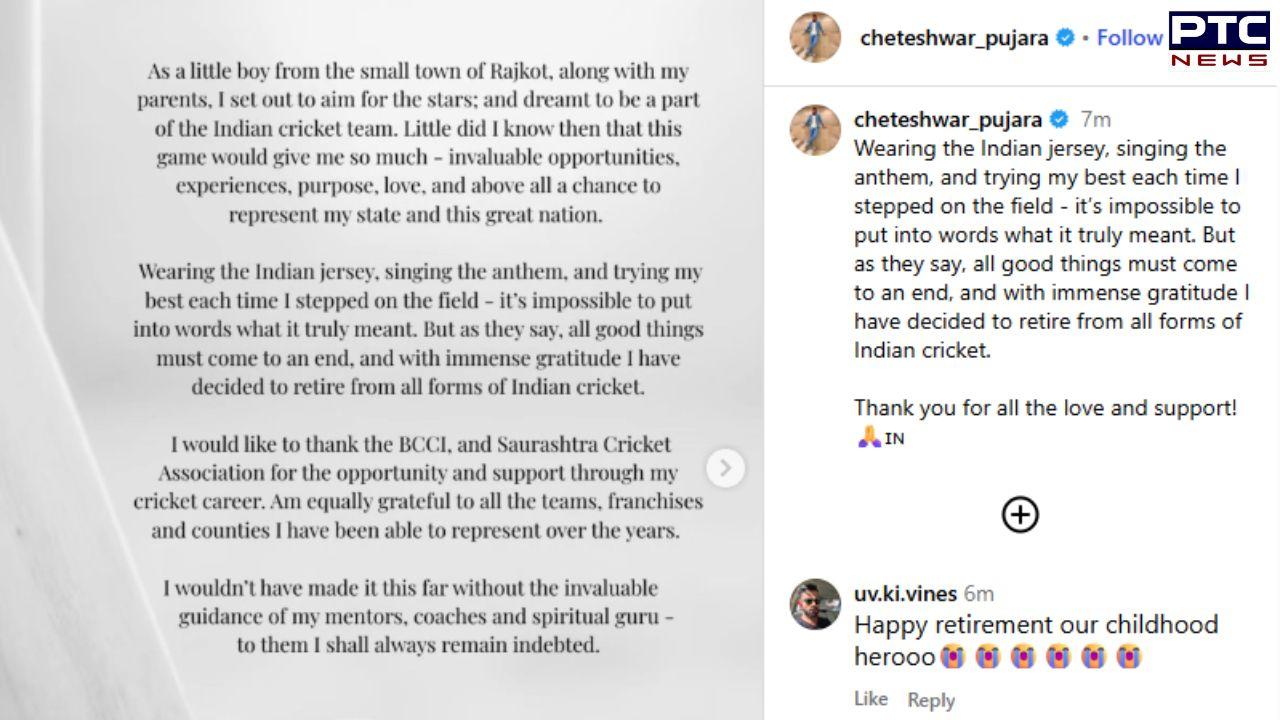The height and width of the screenshot is (720, 1280).
Task: Open cheteshwar_pujara avatar beside the caption
Action: tap(815, 130)
